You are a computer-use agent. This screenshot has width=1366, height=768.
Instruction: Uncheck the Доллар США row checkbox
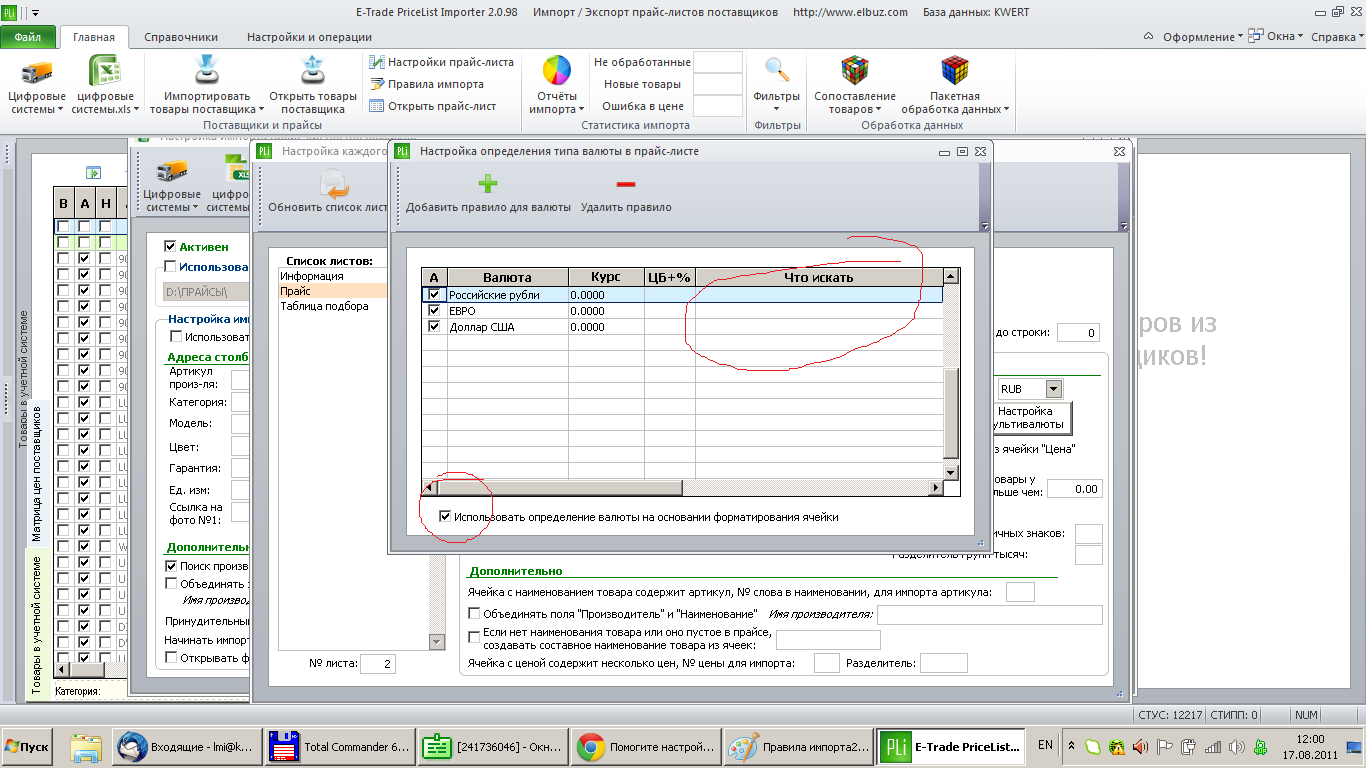click(x=434, y=327)
